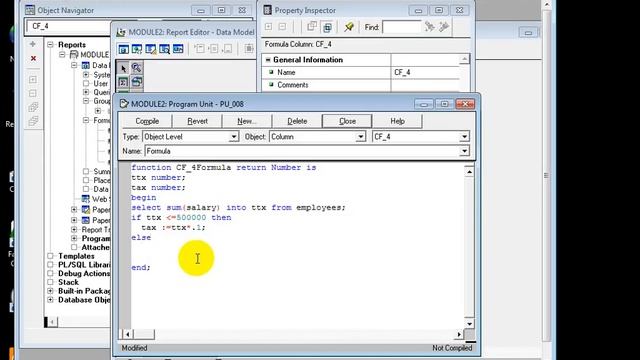Select the Templates tree node
This screenshot has height=360, width=640.
click(x=76, y=256)
